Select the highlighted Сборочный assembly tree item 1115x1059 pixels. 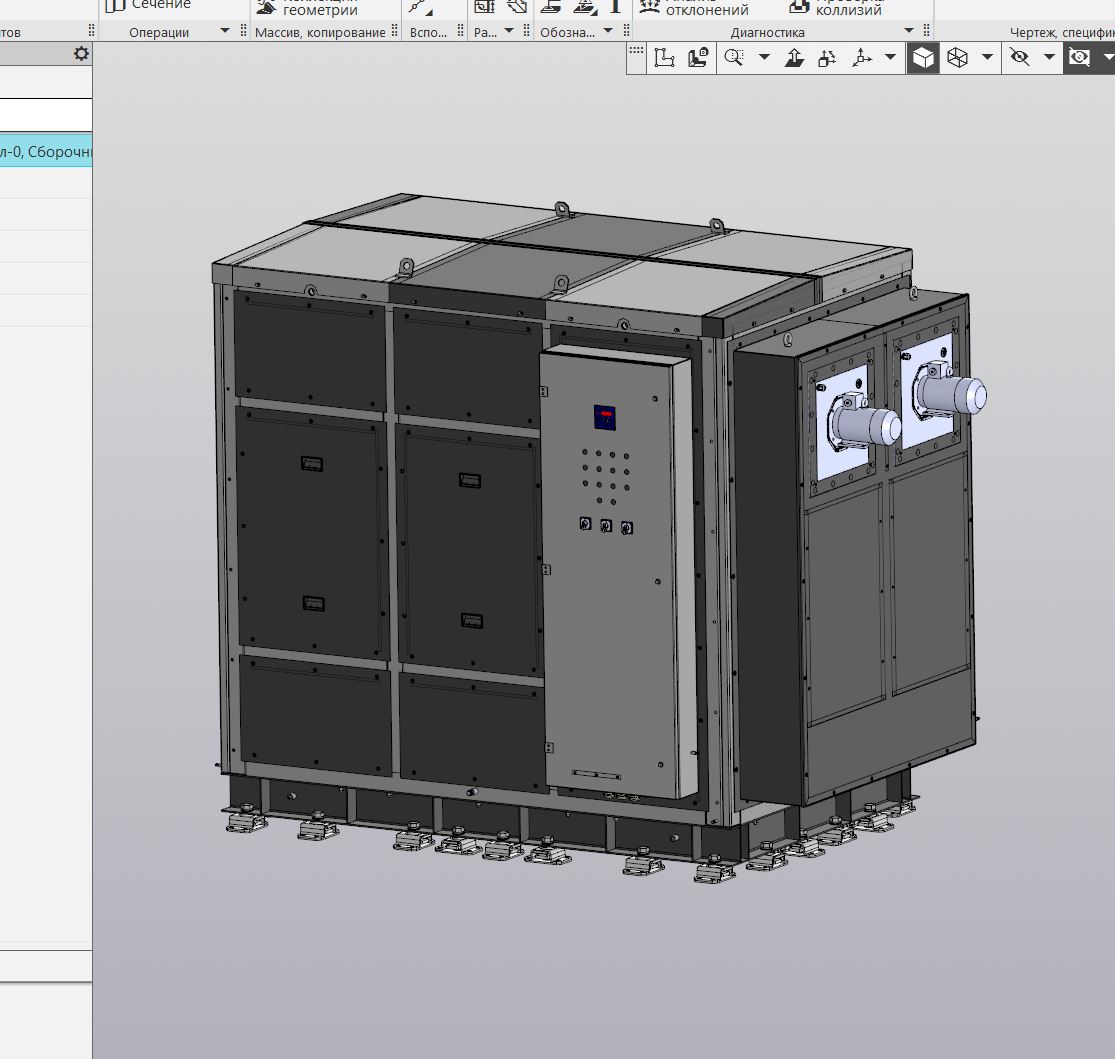(x=46, y=152)
